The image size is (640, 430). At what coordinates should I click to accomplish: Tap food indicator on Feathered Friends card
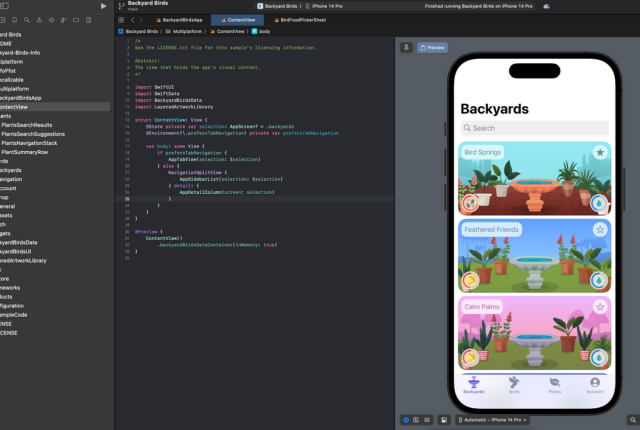click(470, 280)
